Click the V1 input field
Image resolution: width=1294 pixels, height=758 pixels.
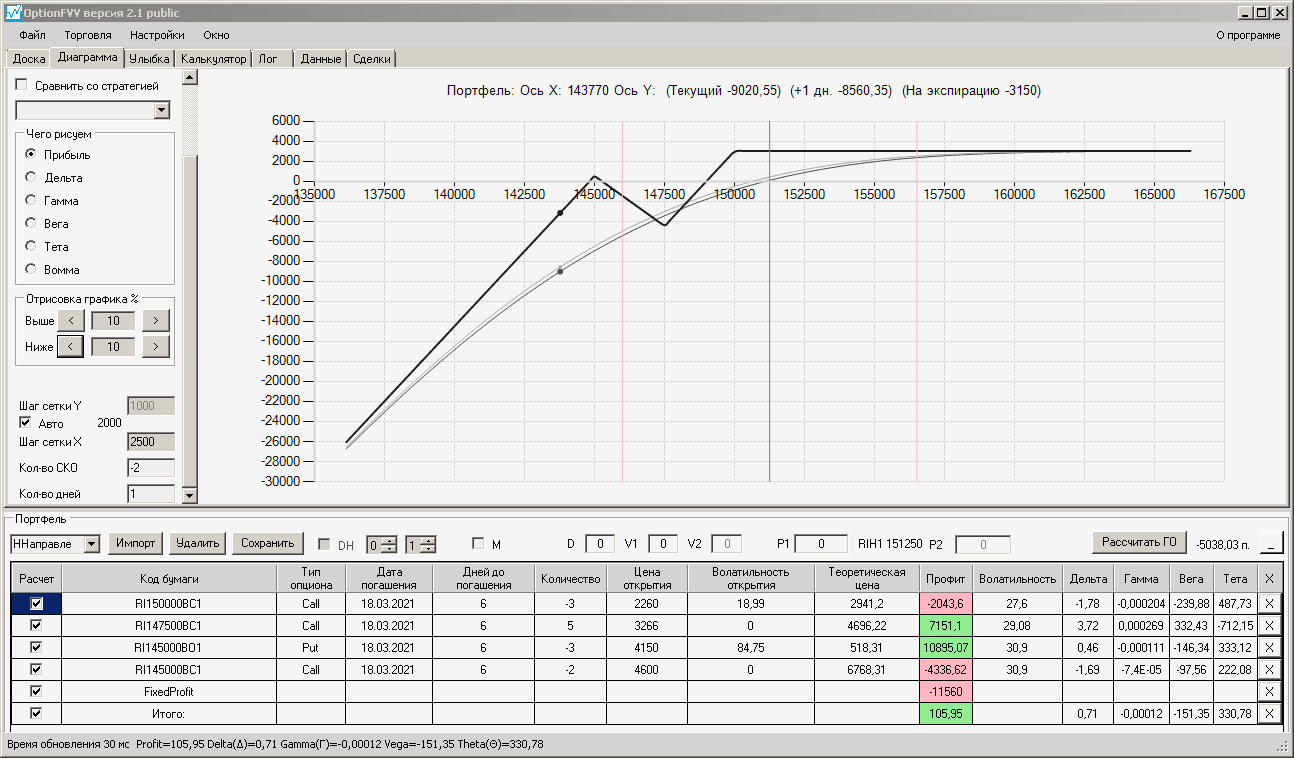663,544
